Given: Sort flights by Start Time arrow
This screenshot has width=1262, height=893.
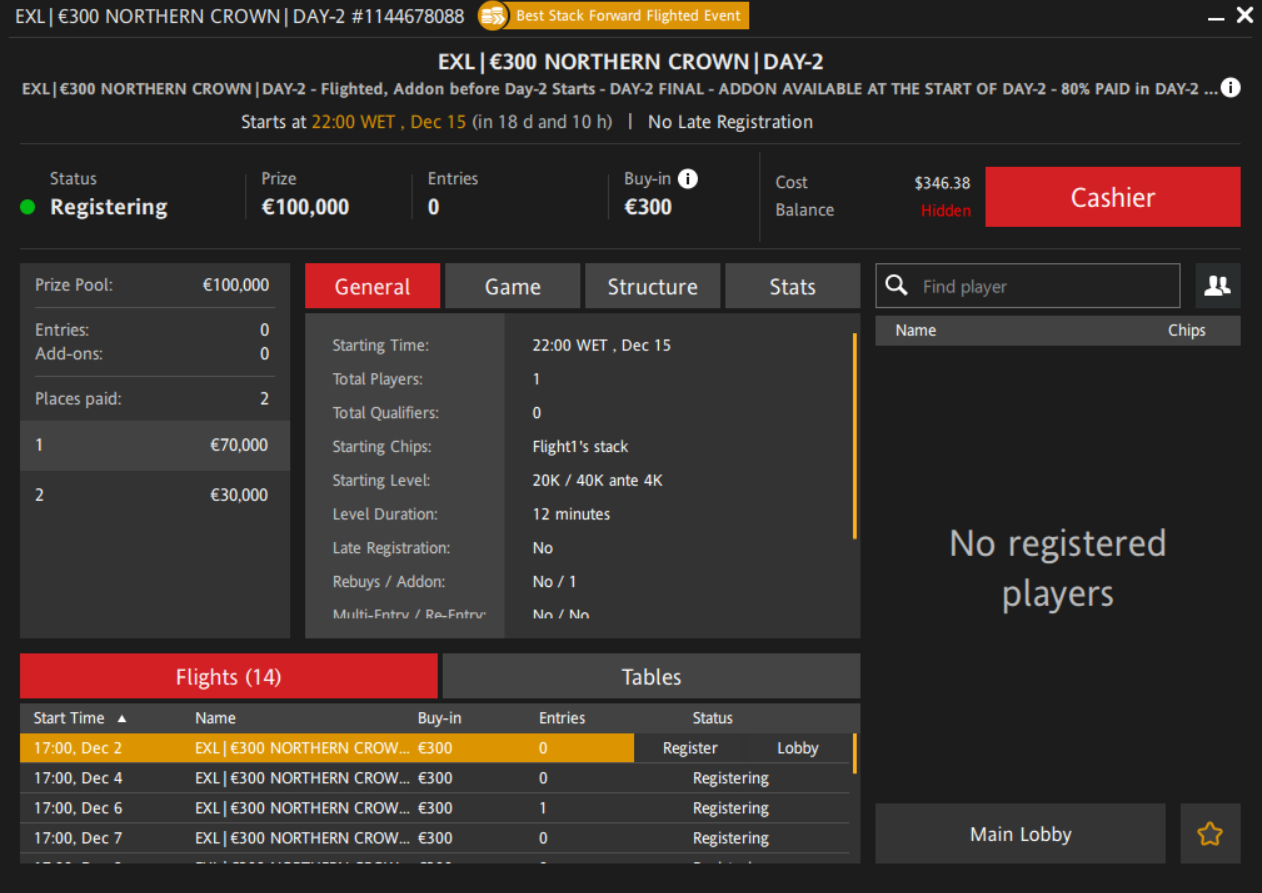Looking at the screenshot, I should (122, 718).
